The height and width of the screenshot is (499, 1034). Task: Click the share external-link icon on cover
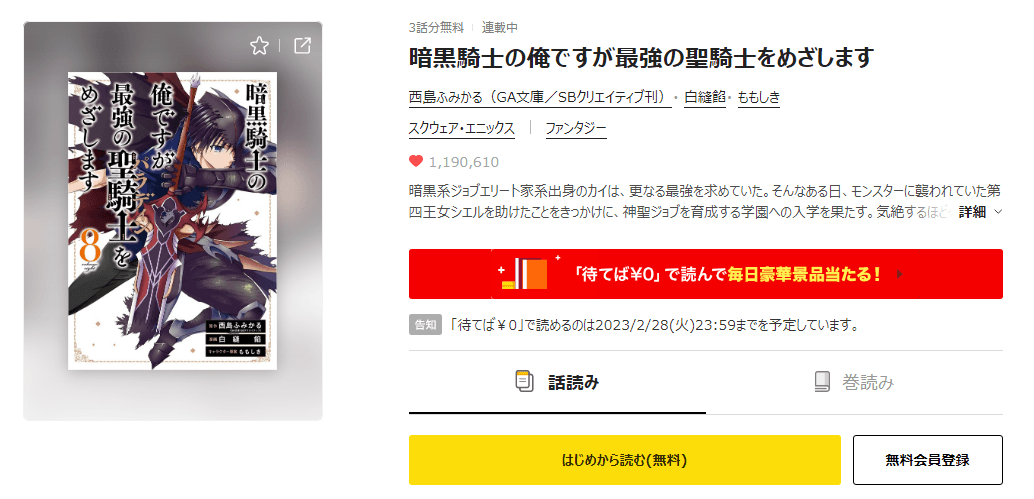point(302,45)
